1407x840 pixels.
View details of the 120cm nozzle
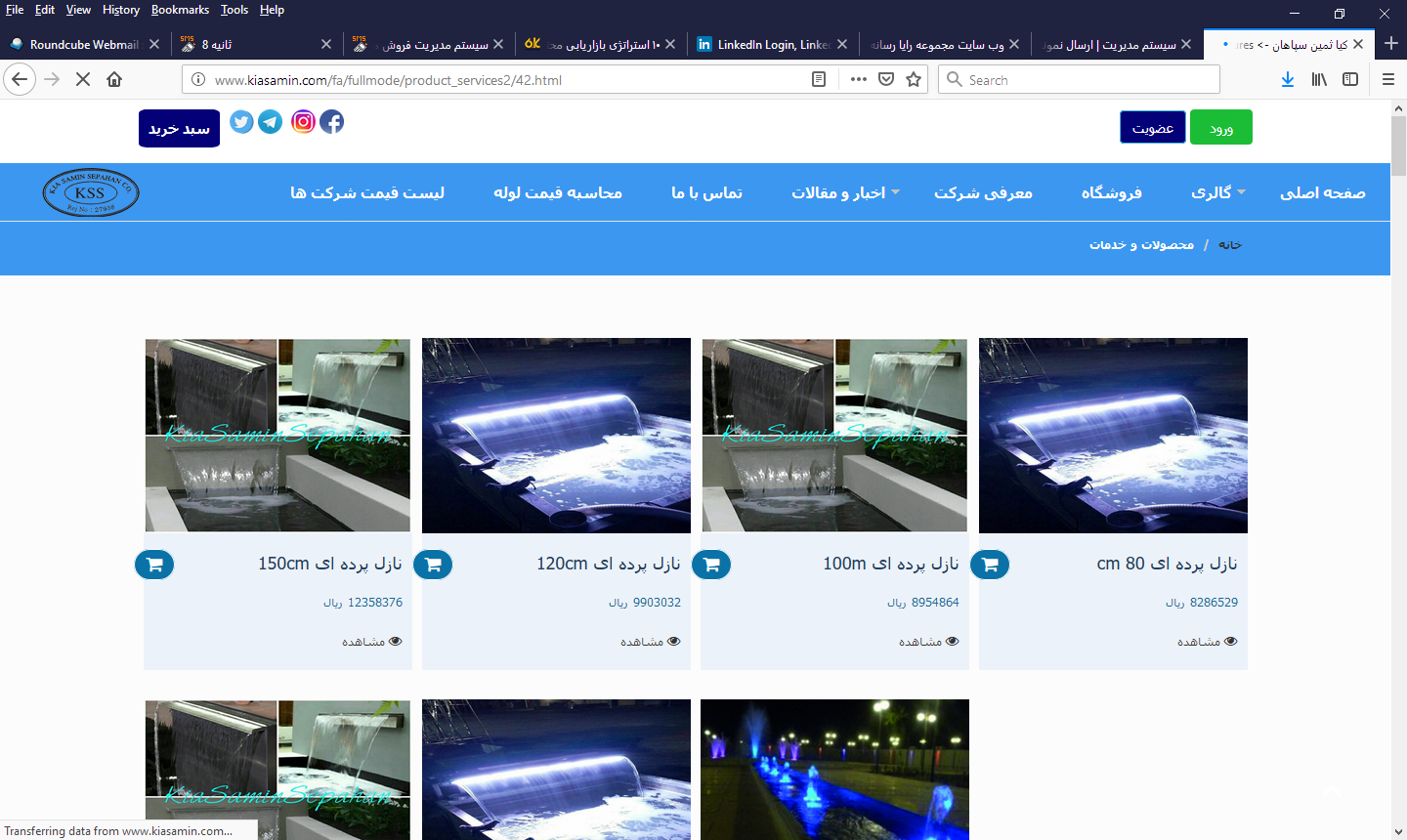[651, 642]
